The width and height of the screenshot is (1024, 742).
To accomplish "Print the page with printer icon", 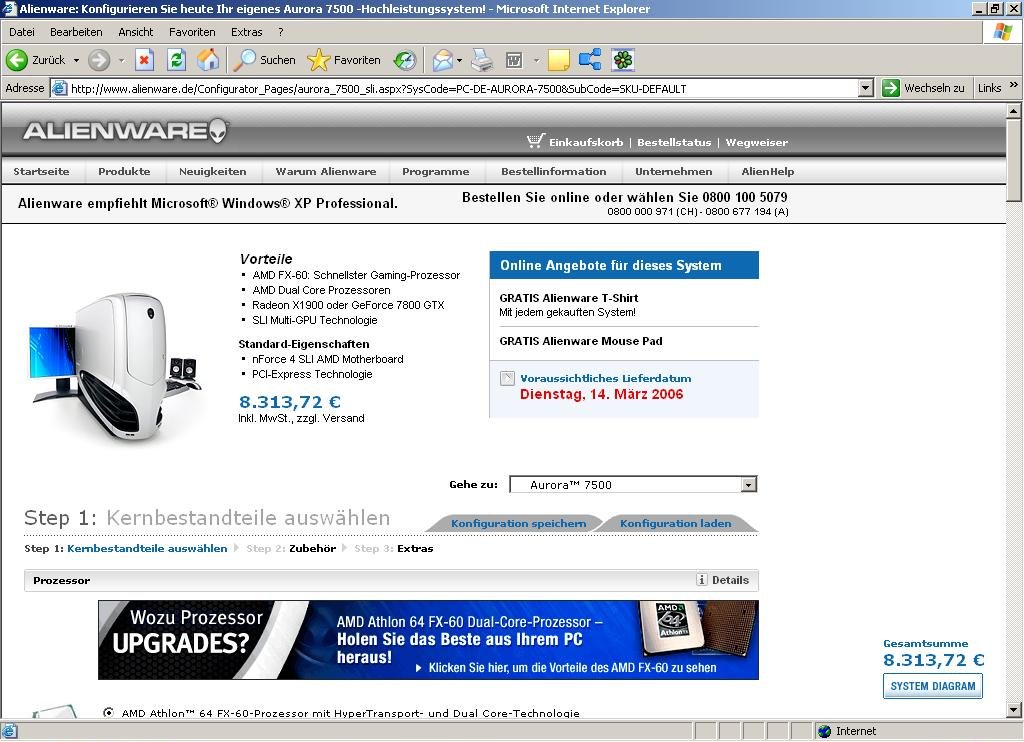I will point(482,60).
